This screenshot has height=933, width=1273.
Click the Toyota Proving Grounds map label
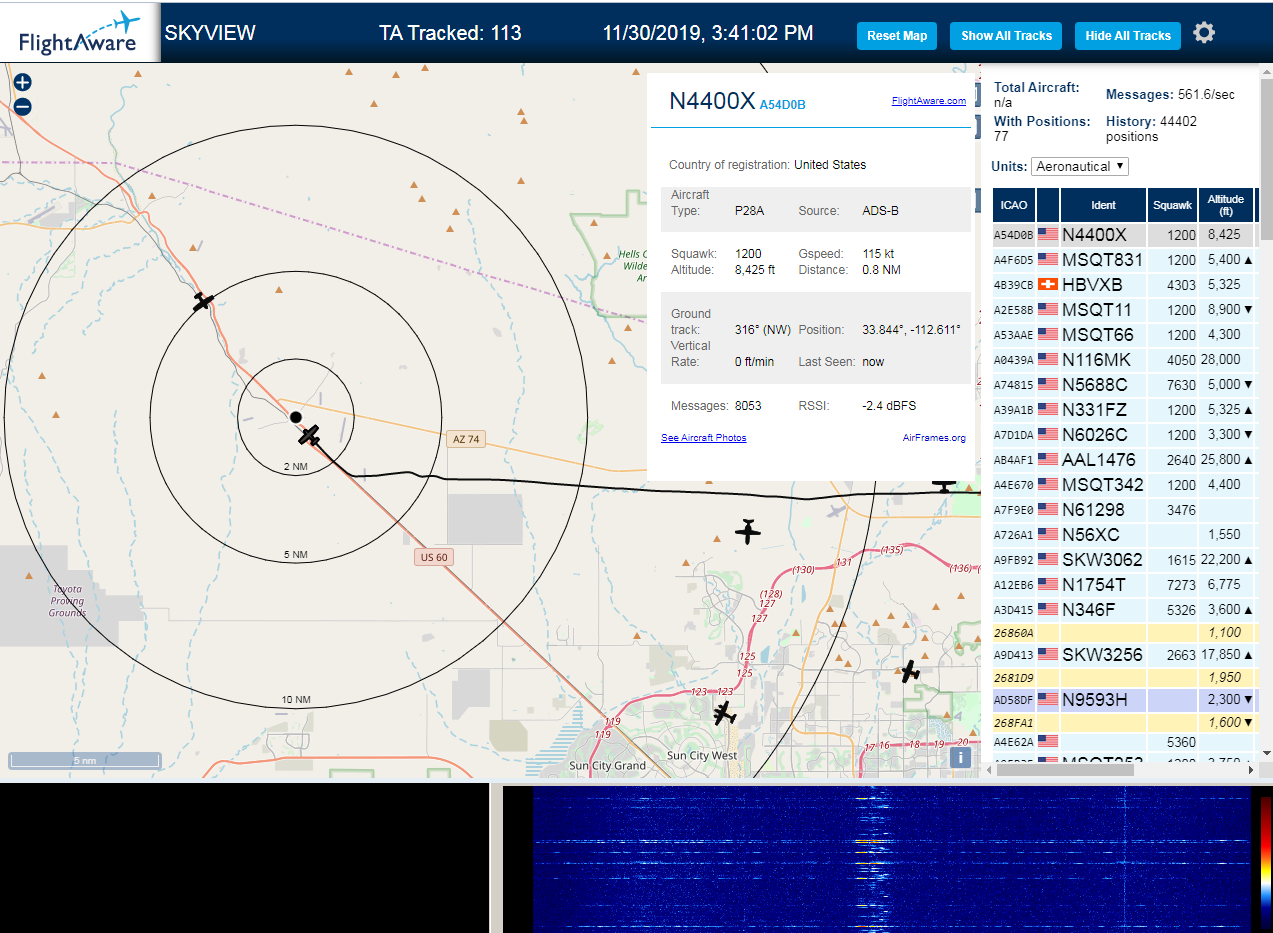pos(68,601)
